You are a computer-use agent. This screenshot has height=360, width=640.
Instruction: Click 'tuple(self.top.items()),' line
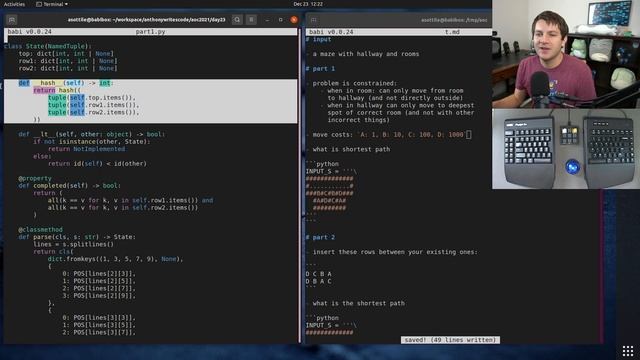[x=92, y=98]
